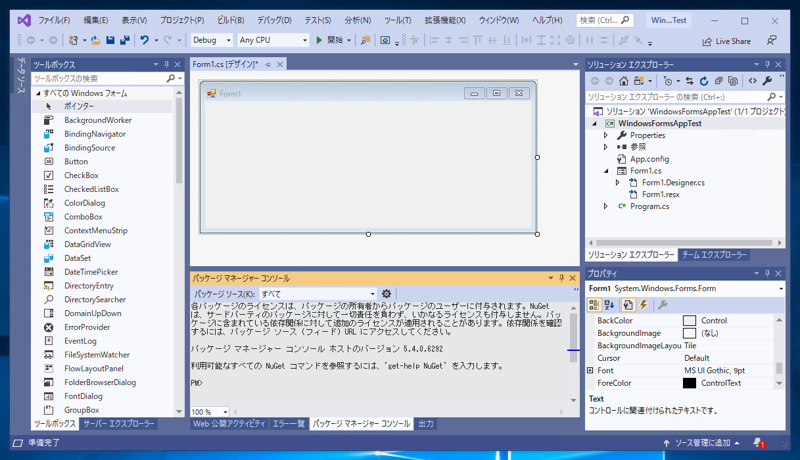Switch to エラー一覧 tab
The image size is (800, 460).
[x=288, y=424]
